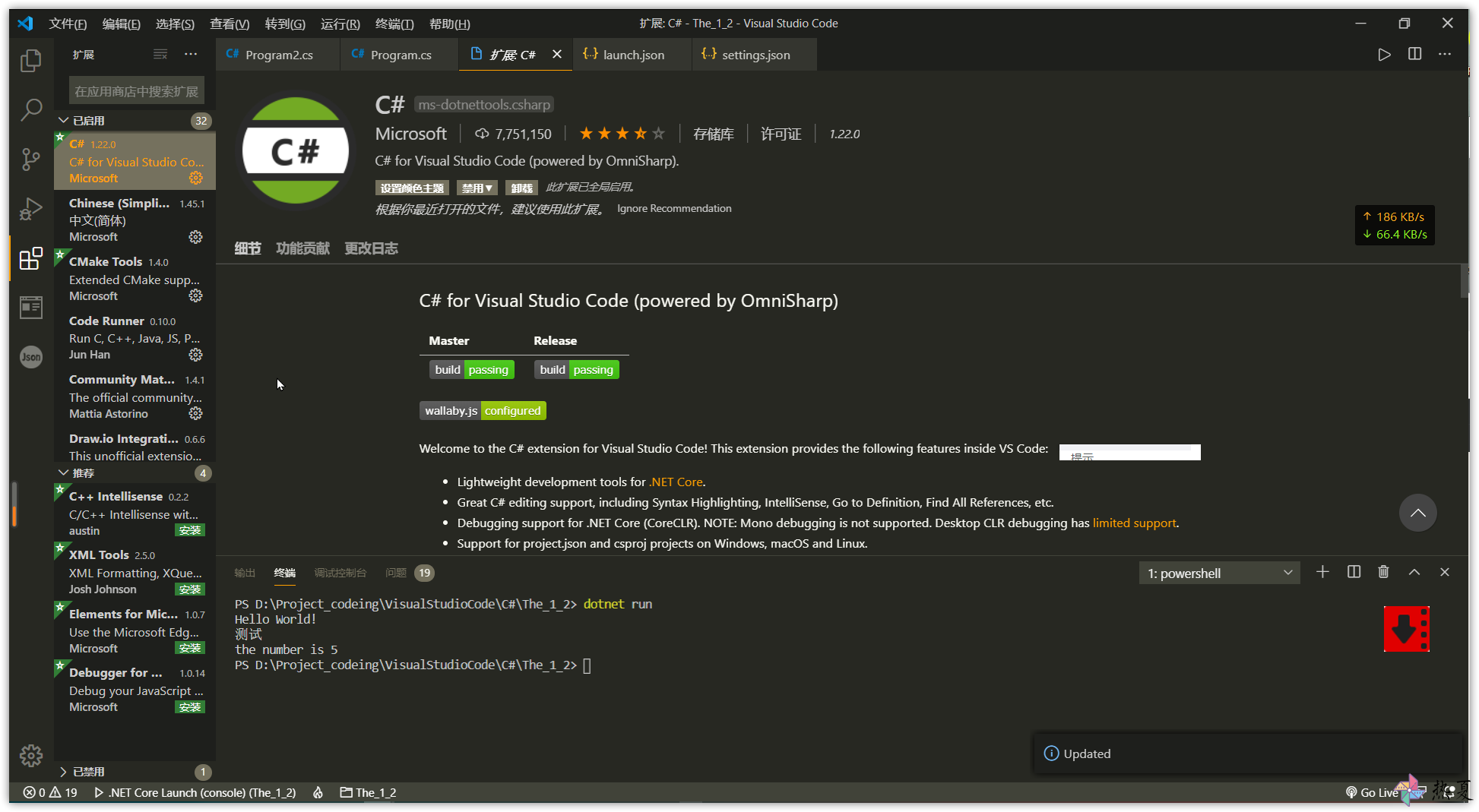
Task: Click the flame icon in status bar
Action: 318,792
